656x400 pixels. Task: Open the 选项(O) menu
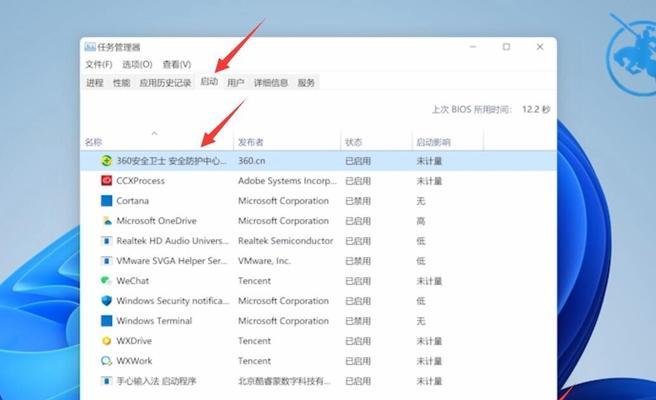pos(137,64)
